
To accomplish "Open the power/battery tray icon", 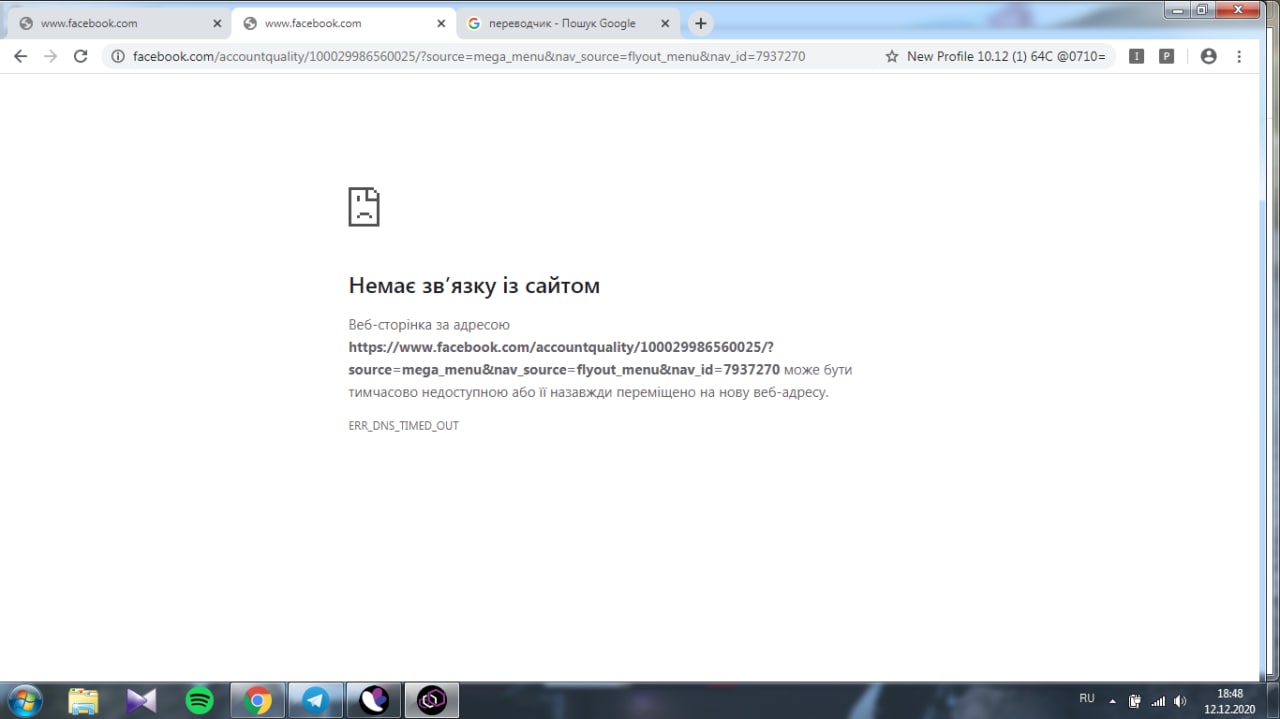I will point(1135,701).
